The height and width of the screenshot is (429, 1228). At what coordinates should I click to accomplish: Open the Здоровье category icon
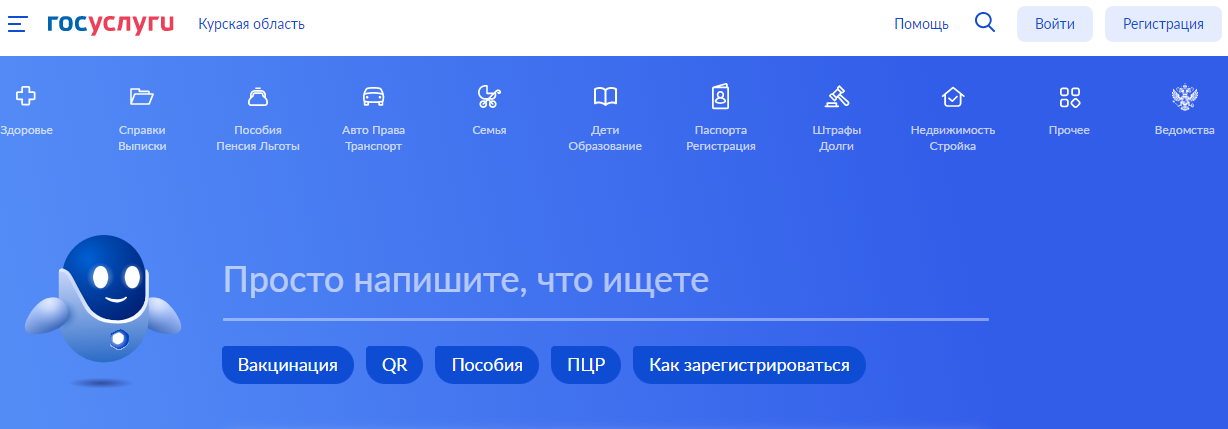click(x=26, y=97)
